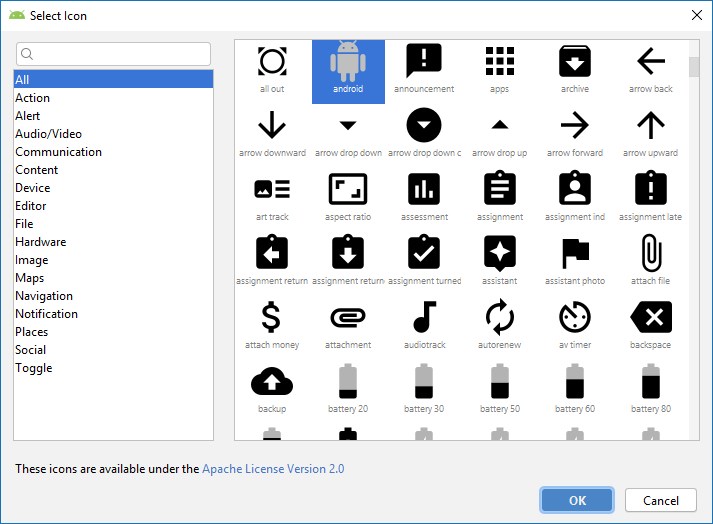Open the Social category
This screenshot has height=524, width=713.
point(113,350)
